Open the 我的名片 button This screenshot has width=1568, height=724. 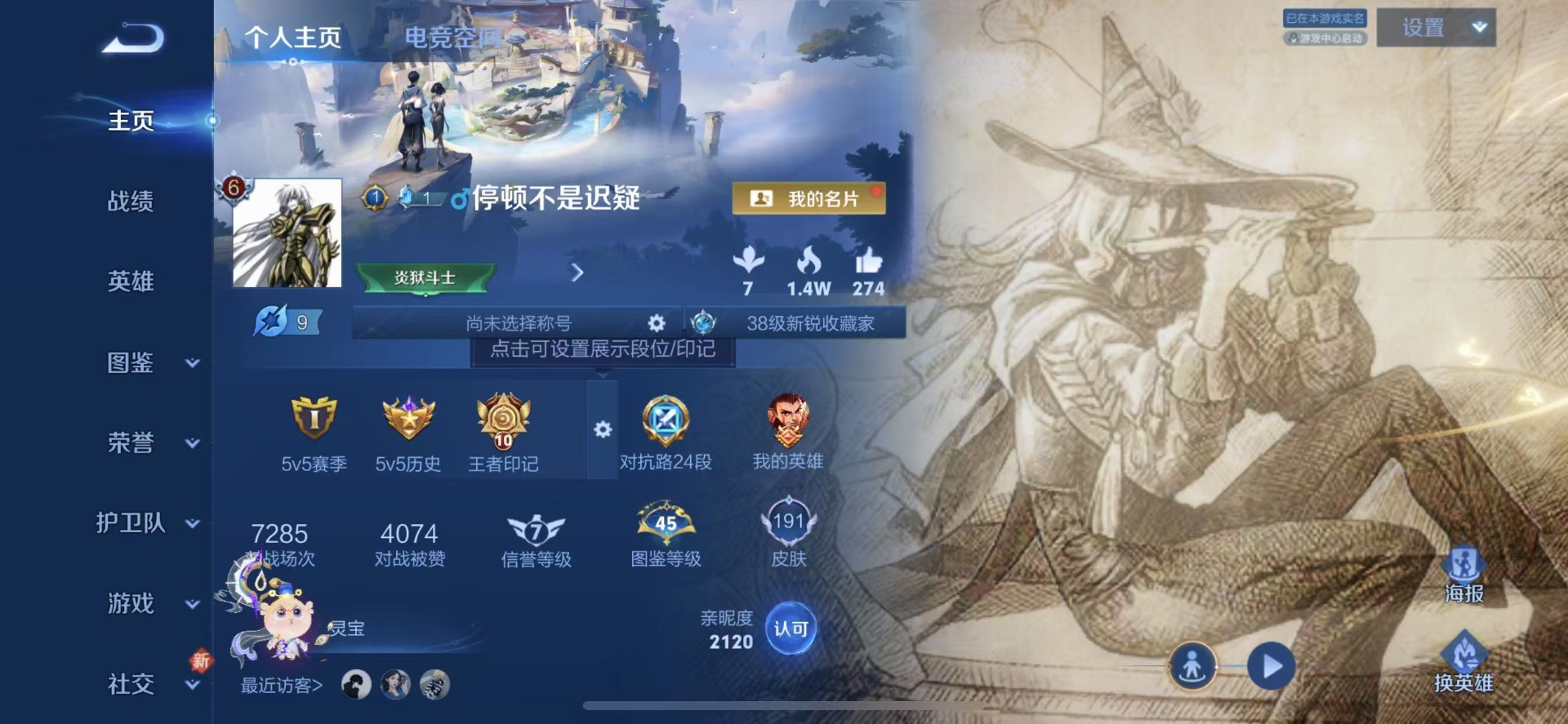808,198
